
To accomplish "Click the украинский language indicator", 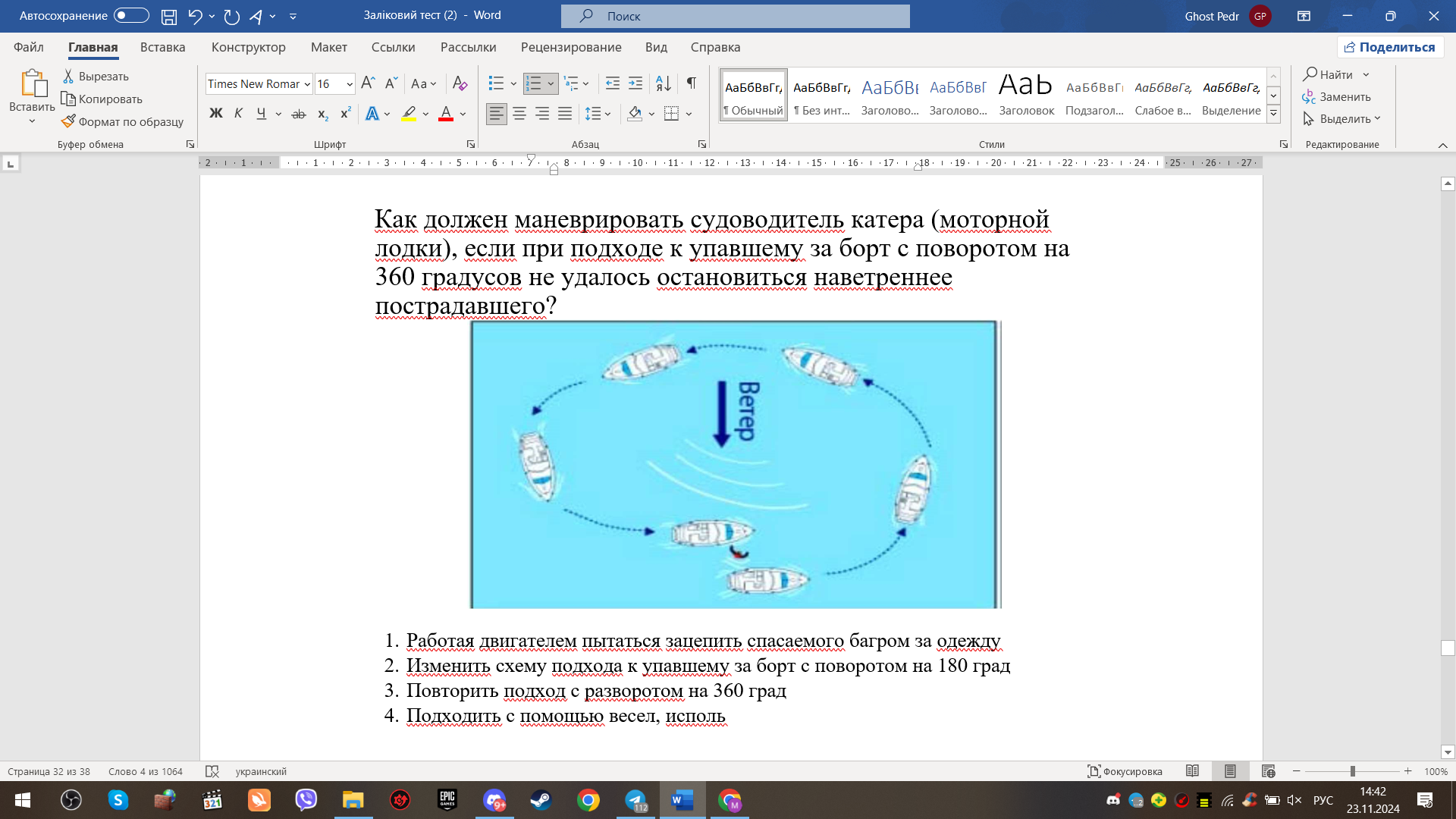I will [261, 771].
